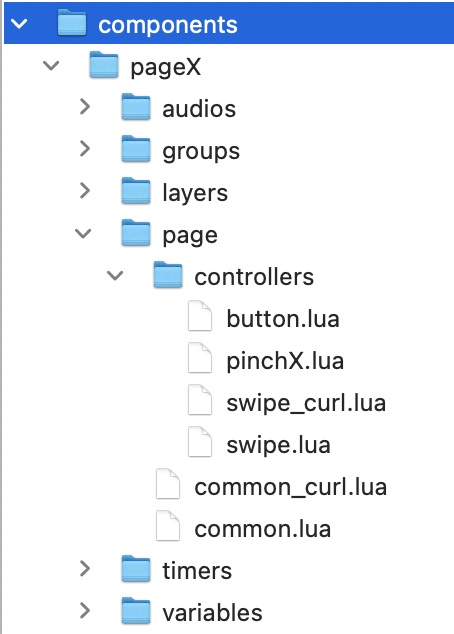The height and width of the screenshot is (634, 454).
Task: Collapse the page folder chevron
Action: (83, 234)
